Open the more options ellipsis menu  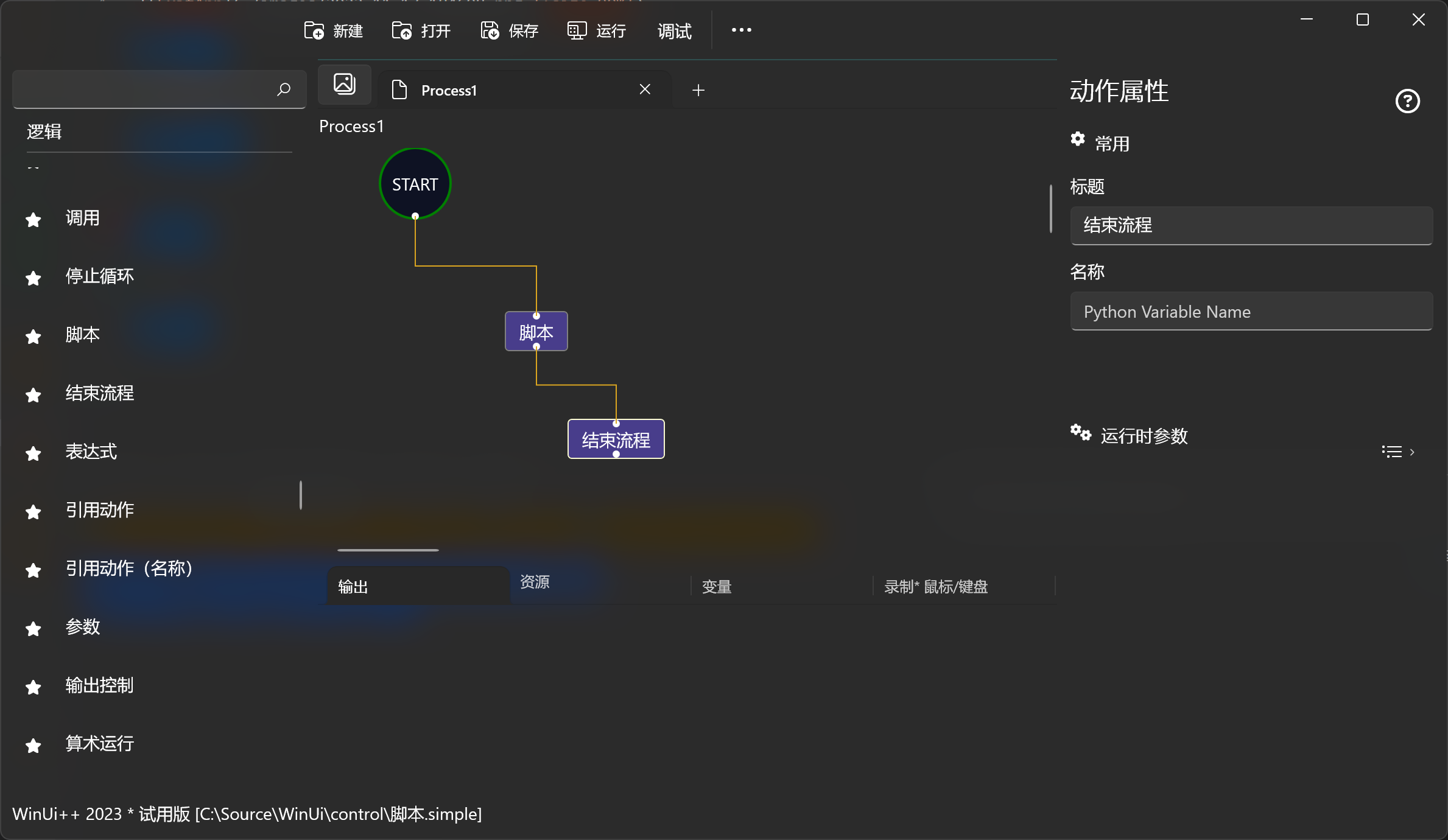741,30
